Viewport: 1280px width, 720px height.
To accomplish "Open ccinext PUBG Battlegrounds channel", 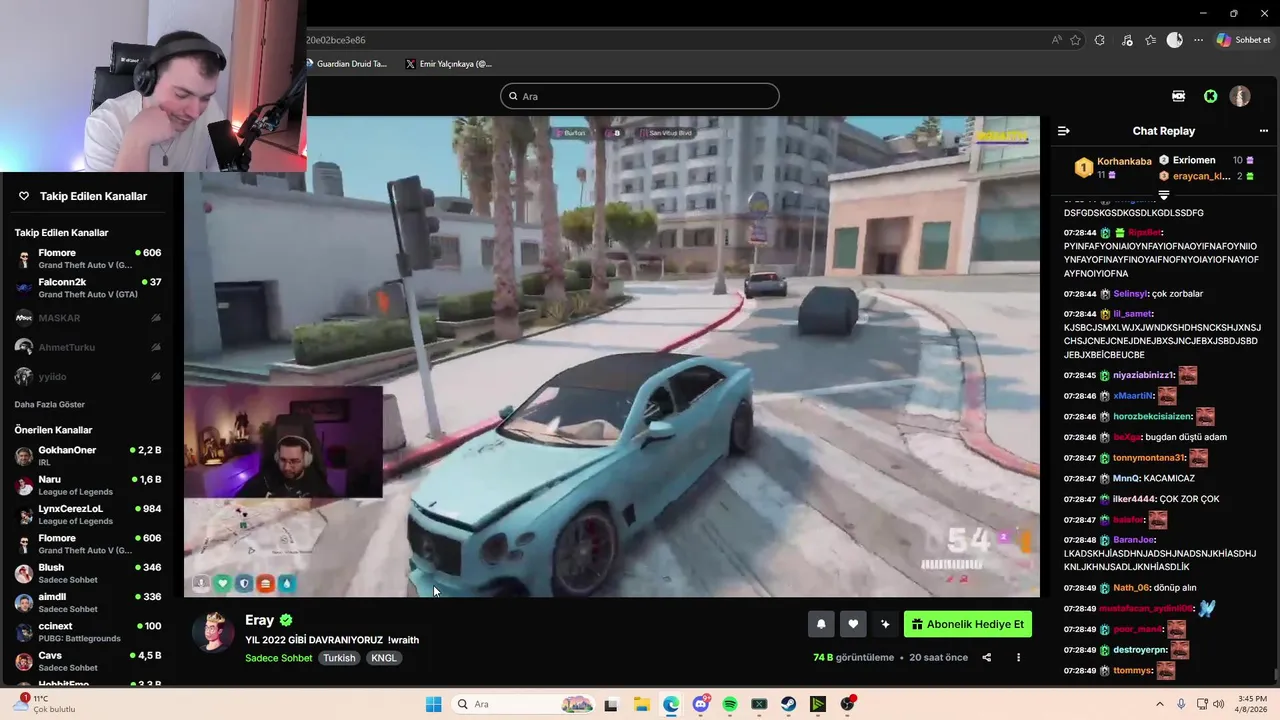I will 88,632.
